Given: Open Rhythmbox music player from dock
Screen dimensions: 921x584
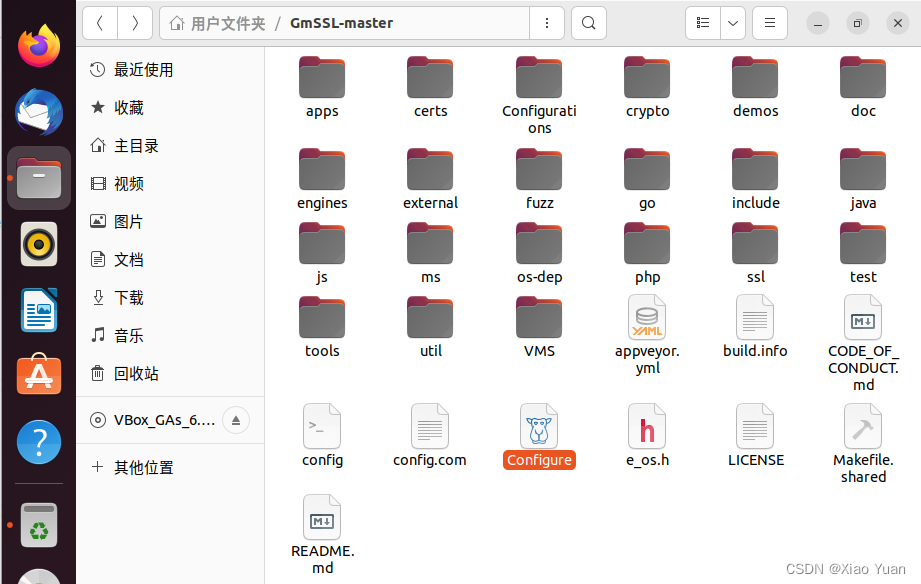Looking at the screenshot, I should tap(39, 244).
